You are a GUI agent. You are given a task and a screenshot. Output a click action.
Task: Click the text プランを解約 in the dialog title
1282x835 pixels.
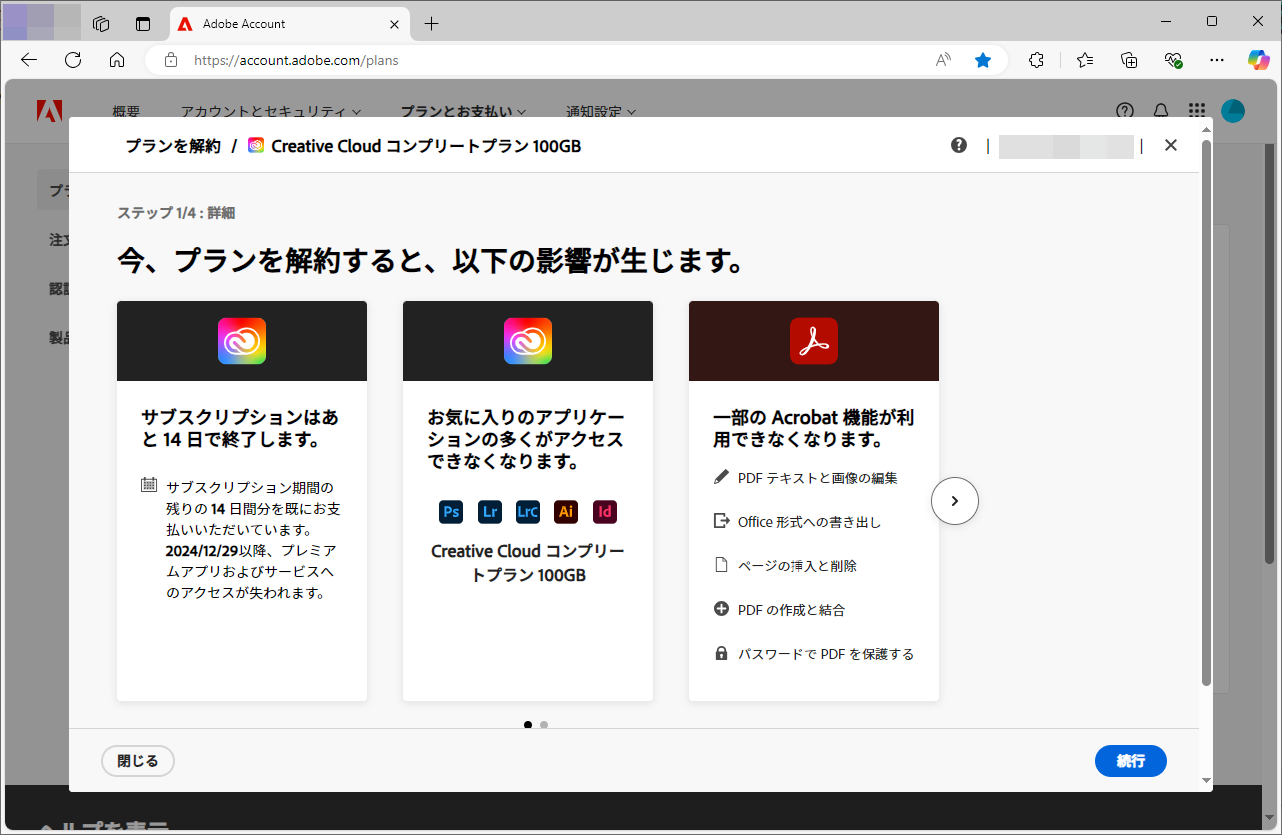173,146
